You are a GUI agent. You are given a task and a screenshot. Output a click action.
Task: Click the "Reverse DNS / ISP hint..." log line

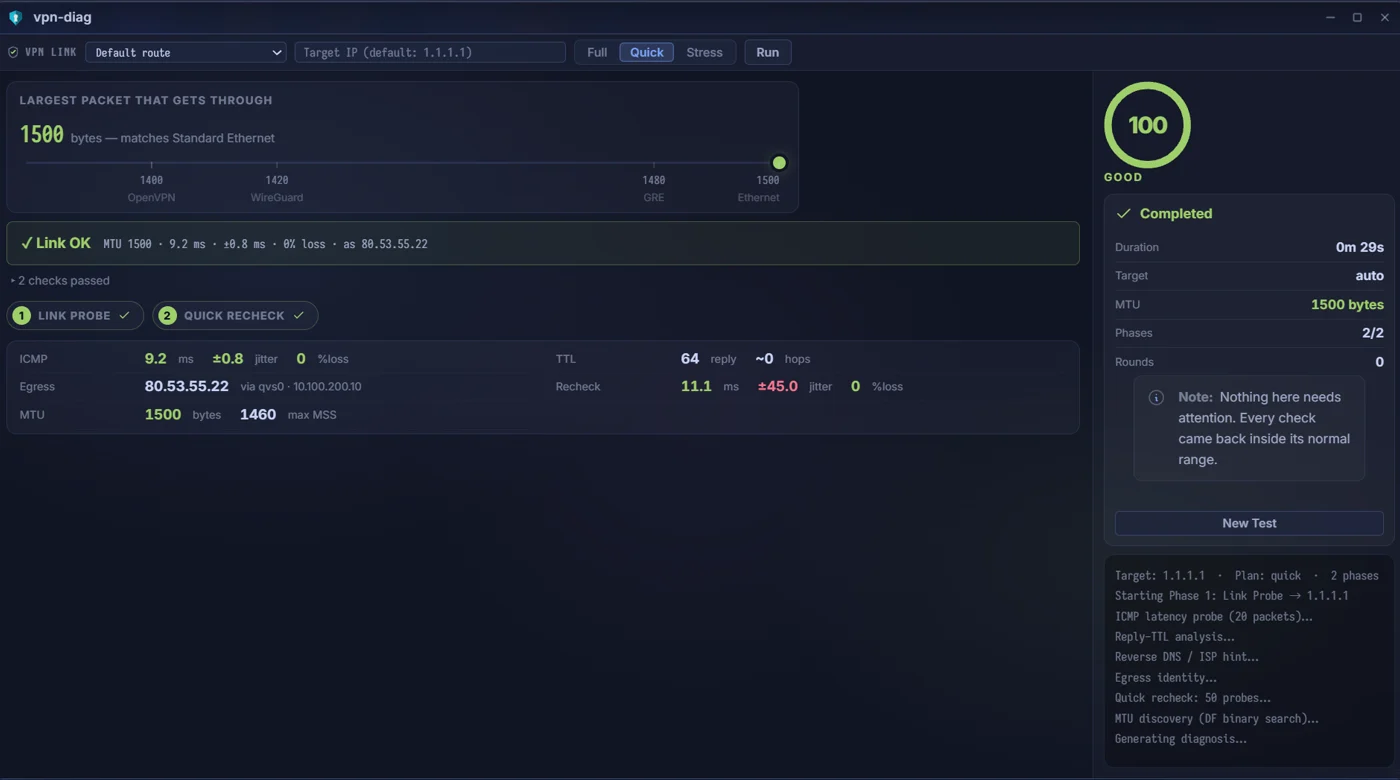[x=1187, y=657]
